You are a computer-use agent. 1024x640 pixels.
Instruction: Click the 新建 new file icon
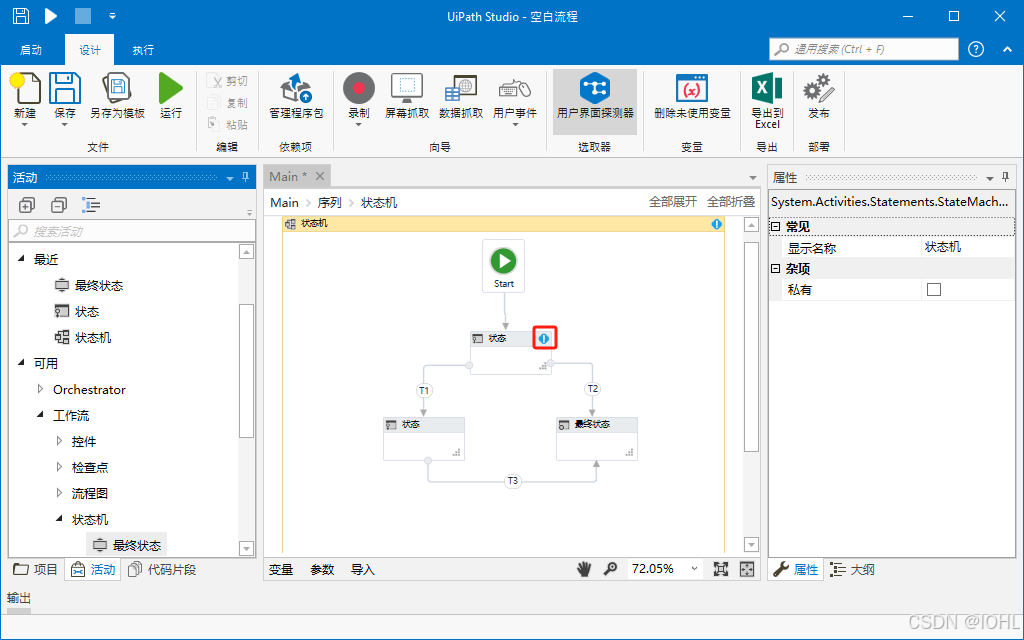click(x=25, y=88)
